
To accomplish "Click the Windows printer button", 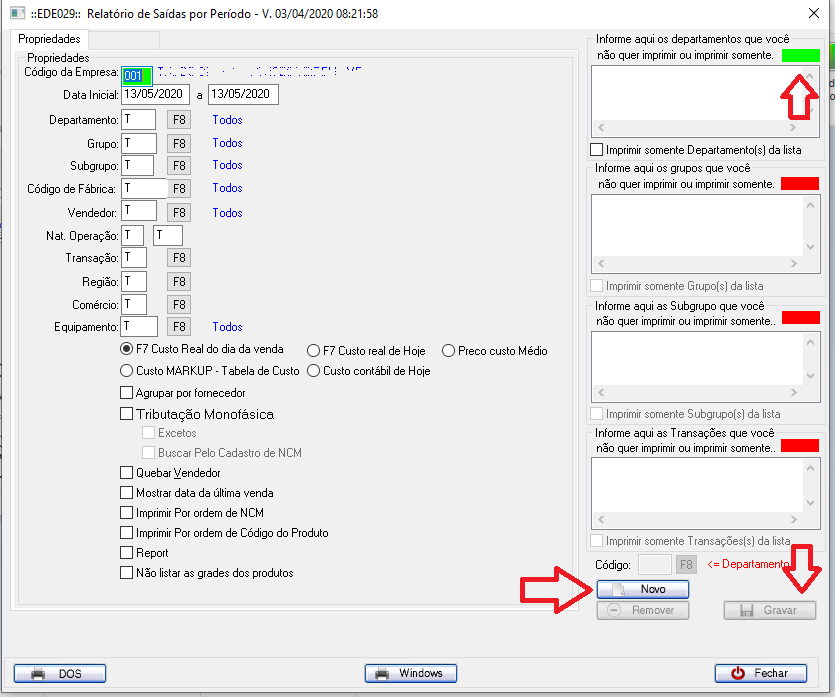I will click(x=410, y=673).
